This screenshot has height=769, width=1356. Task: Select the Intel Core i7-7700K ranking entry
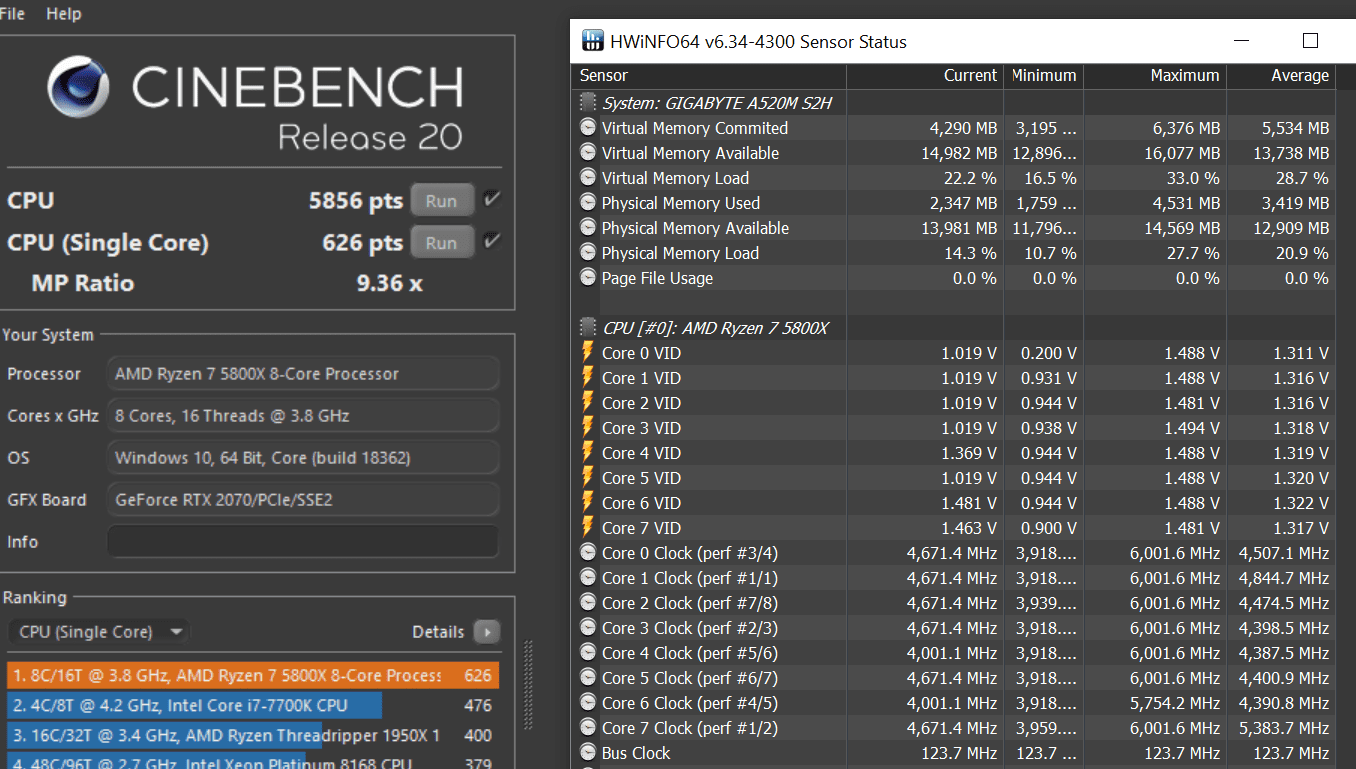pyautogui.click(x=253, y=706)
